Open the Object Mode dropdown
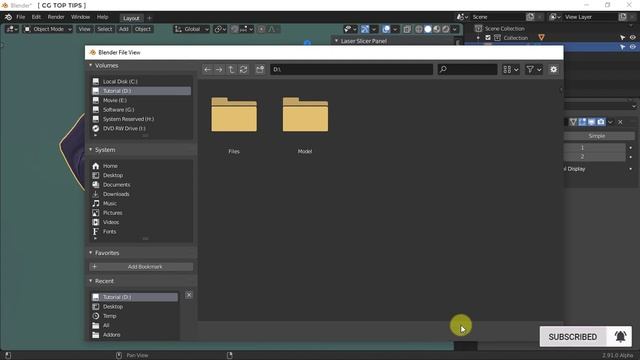 tap(48, 29)
